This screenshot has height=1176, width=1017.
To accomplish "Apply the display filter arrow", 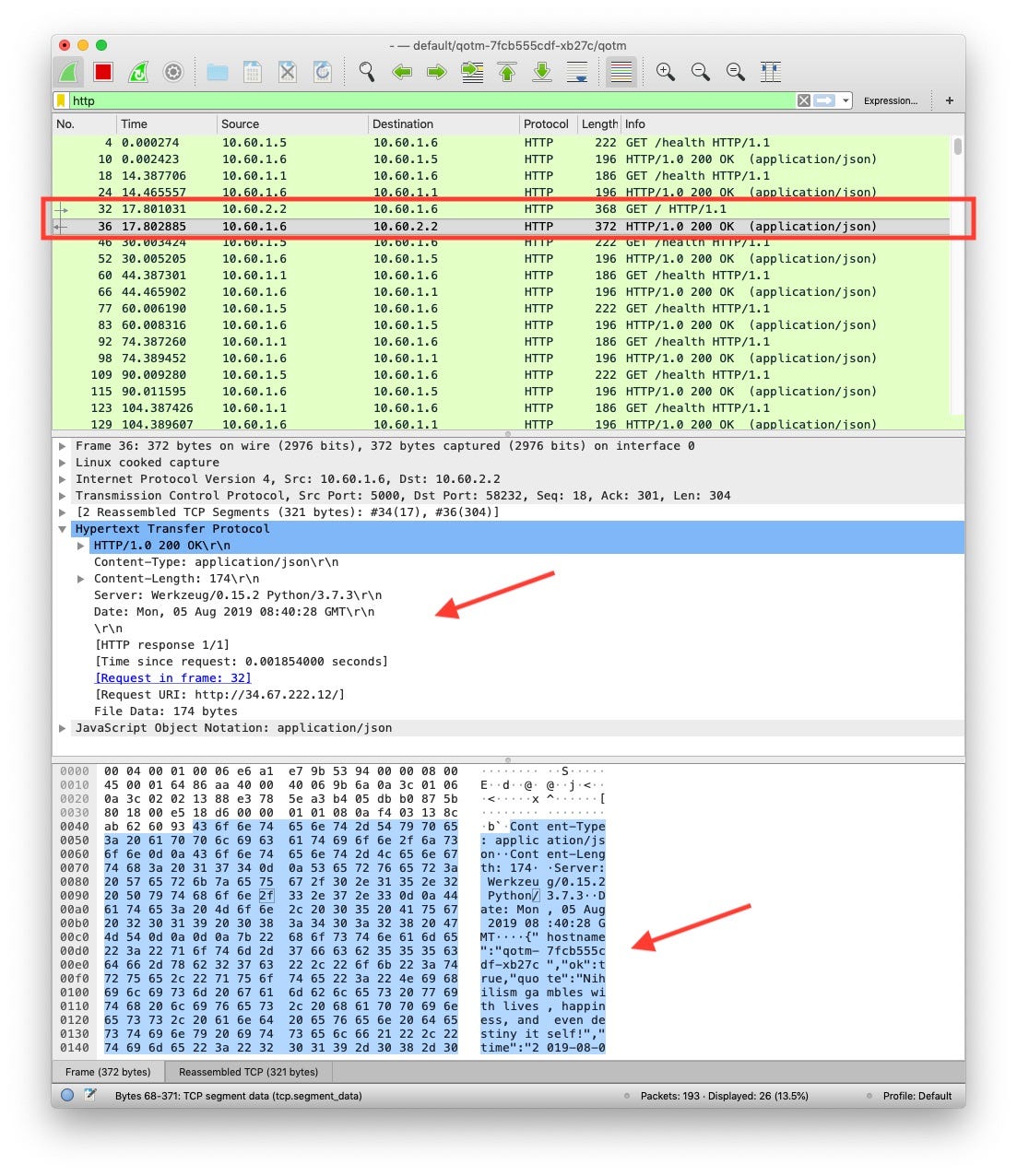I will click(x=824, y=100).
